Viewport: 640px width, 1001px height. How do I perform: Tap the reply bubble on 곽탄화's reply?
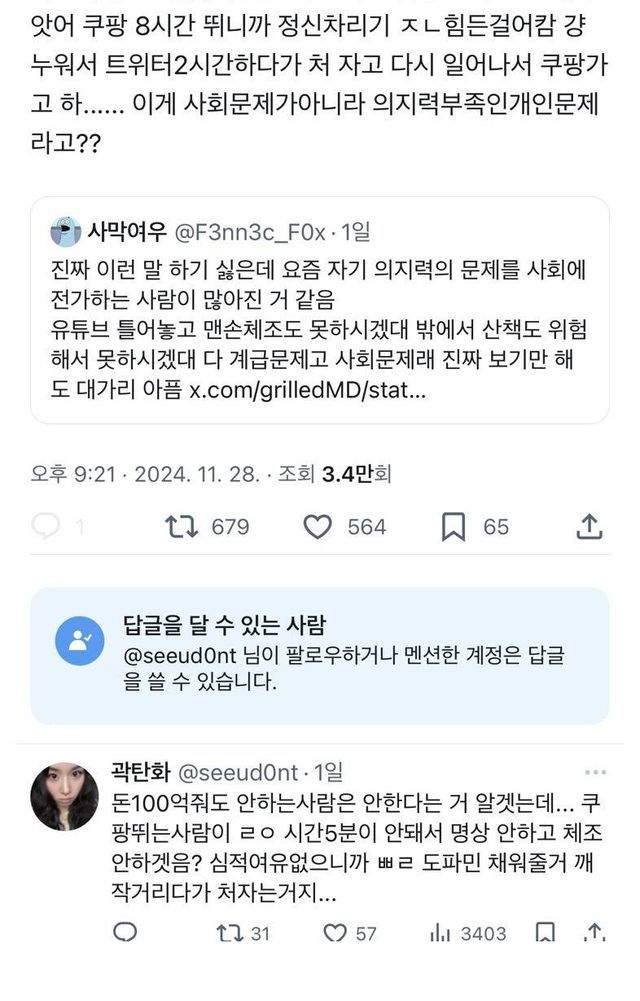[125, 932]
